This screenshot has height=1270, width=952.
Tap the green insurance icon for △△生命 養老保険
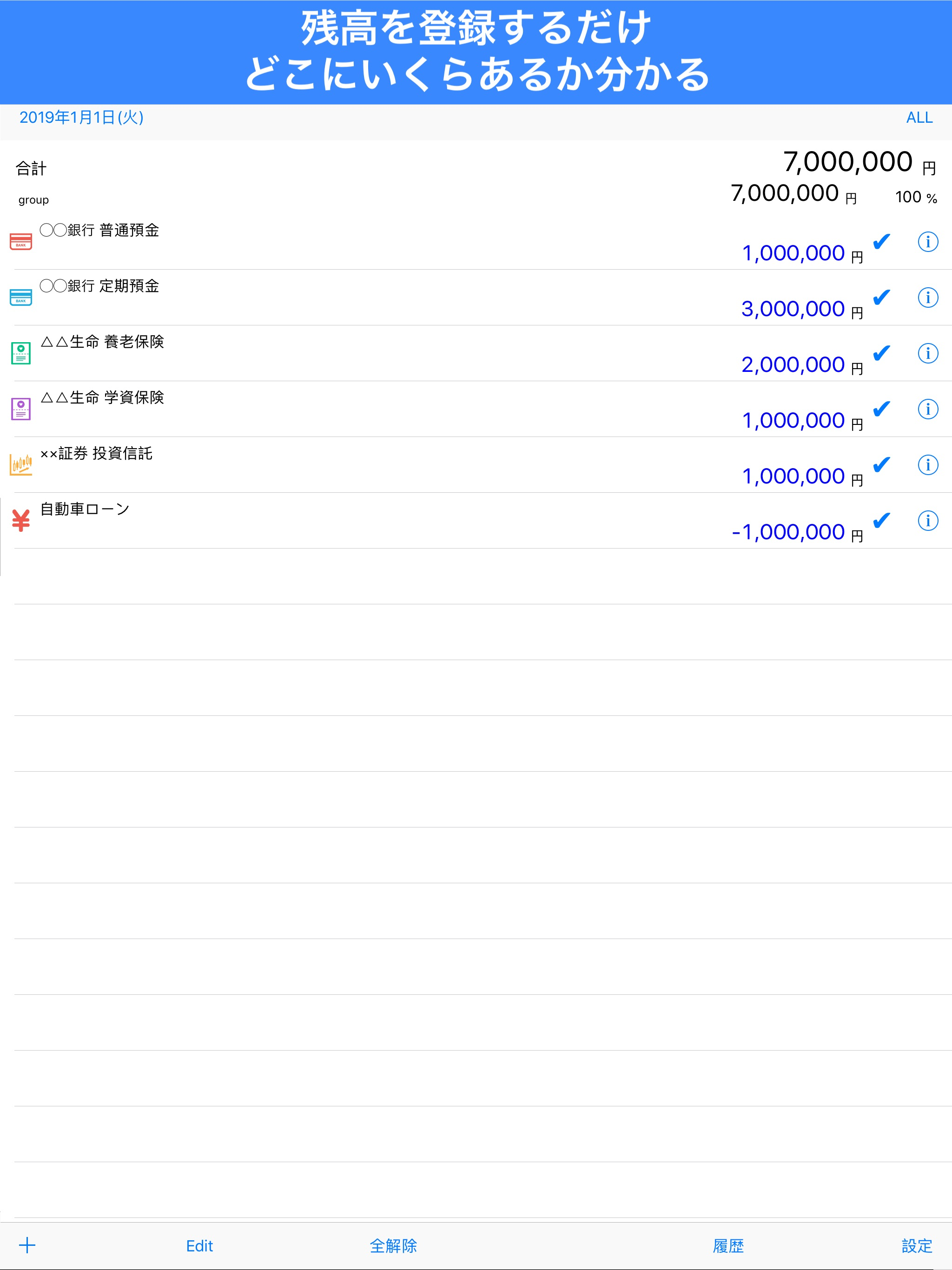point(20,352)
